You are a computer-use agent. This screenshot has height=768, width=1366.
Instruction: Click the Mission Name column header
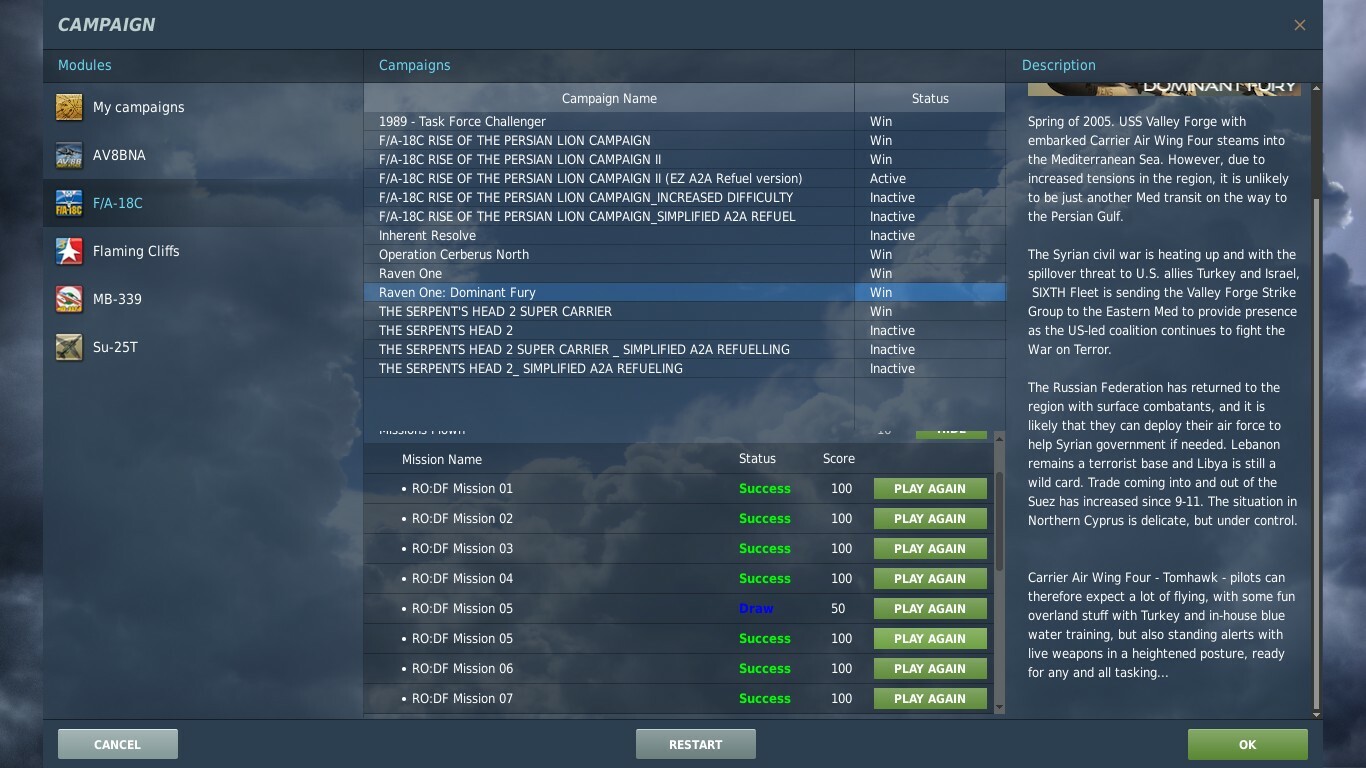(442, 459)
